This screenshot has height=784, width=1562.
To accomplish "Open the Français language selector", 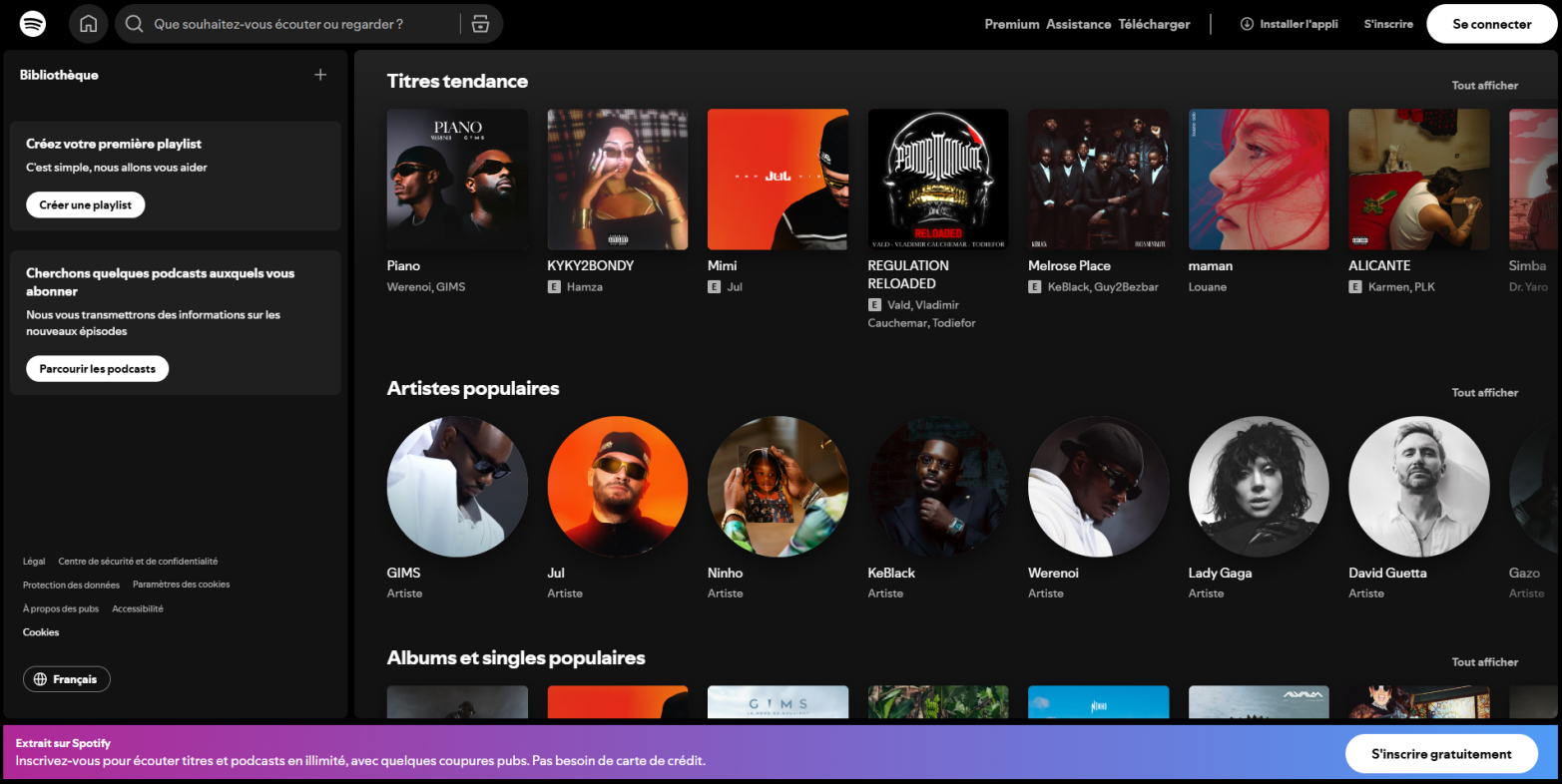I will [x=67, y=679].
